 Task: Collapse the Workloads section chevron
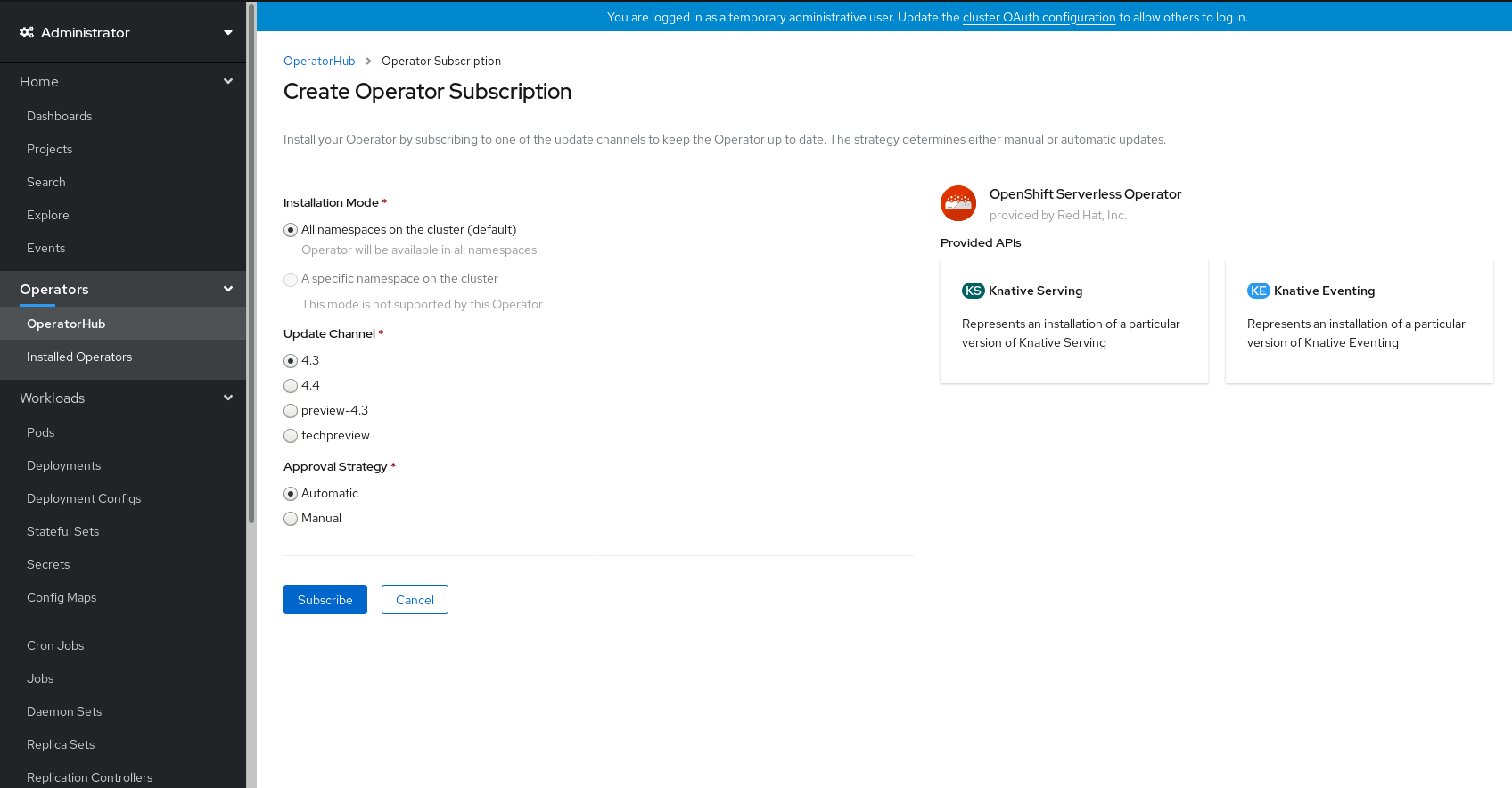(x=228, y=398)
